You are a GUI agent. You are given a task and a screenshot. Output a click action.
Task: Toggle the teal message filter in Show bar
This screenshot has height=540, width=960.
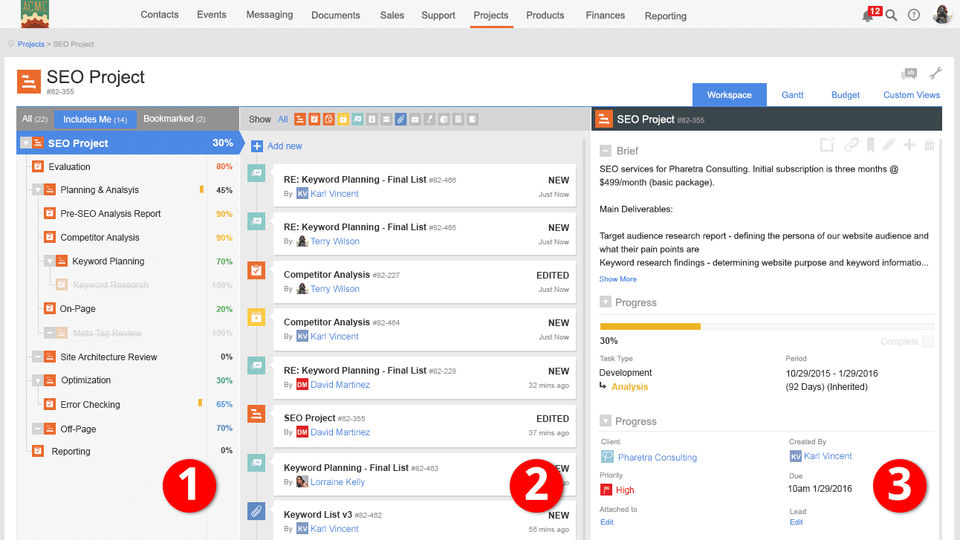(358, 119)
